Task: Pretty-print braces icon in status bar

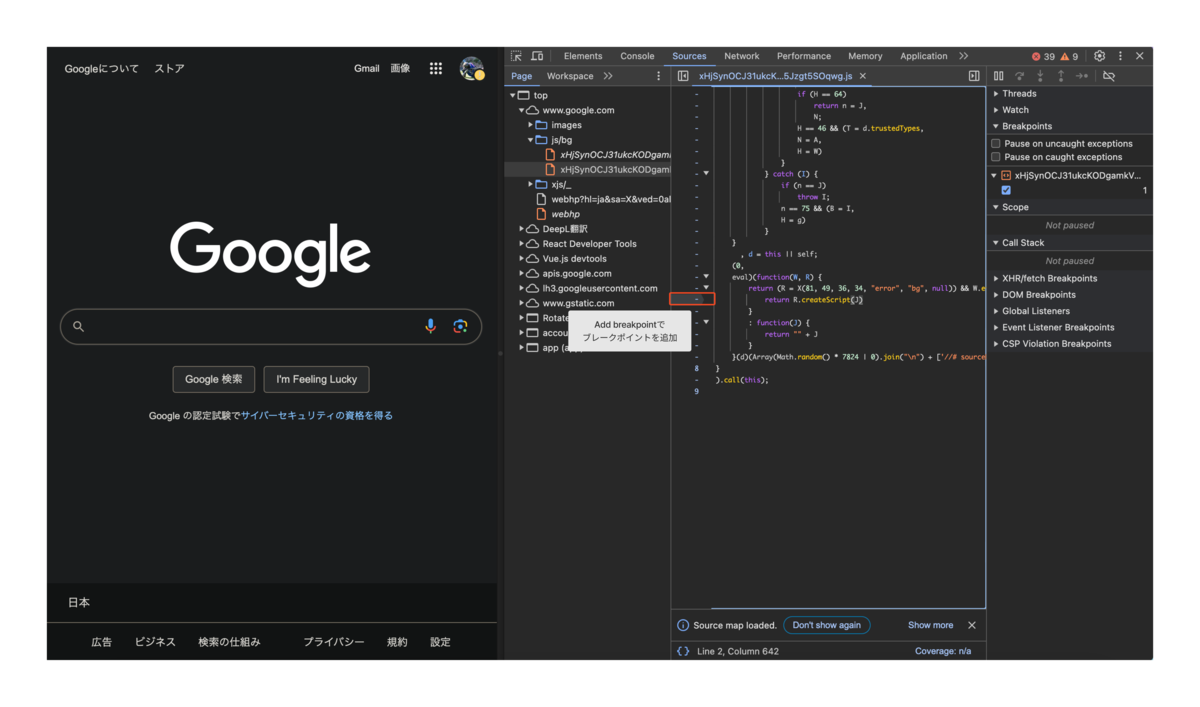Action: pos(683,651)
